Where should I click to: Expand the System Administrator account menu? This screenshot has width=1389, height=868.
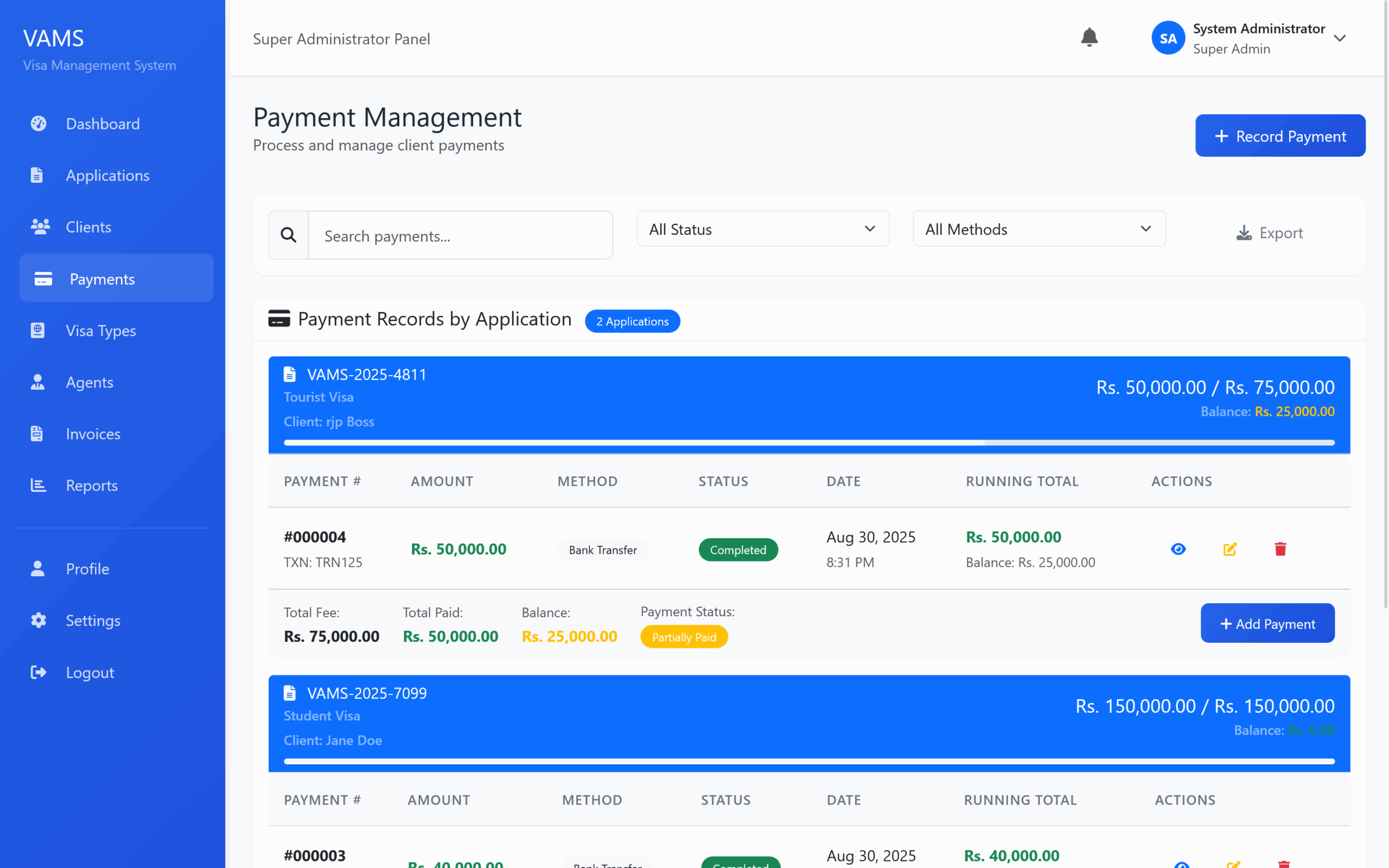point(1340,39)
